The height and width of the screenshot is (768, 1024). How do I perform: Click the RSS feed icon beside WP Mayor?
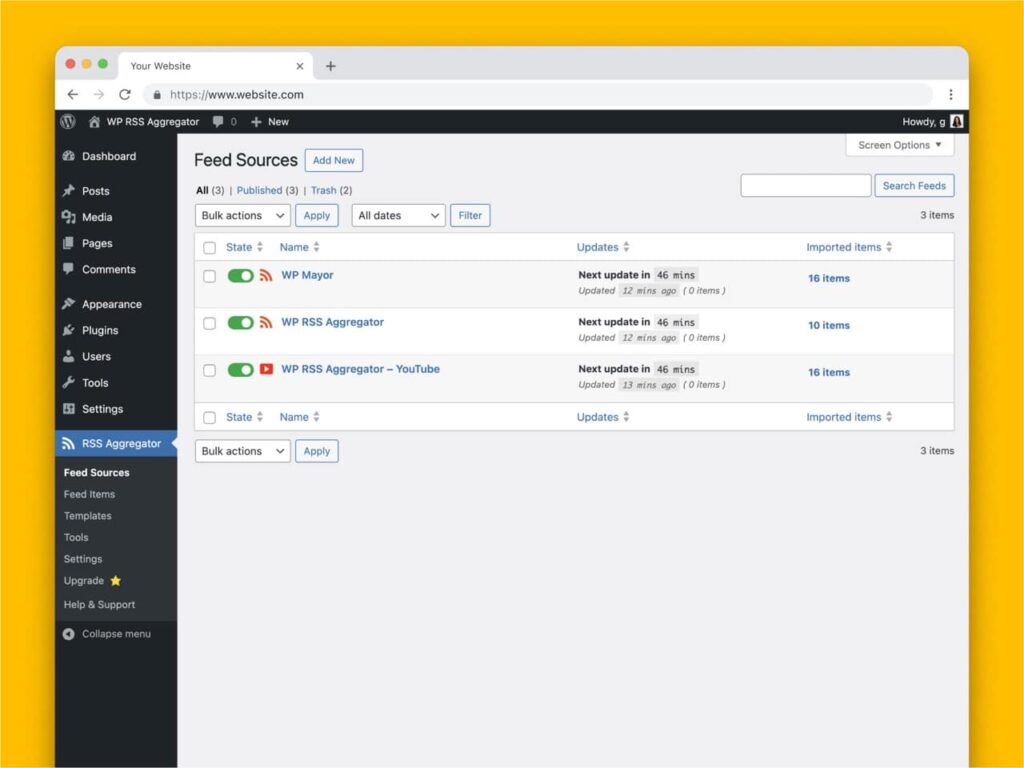pyautogui.click(x=266, y=275)
